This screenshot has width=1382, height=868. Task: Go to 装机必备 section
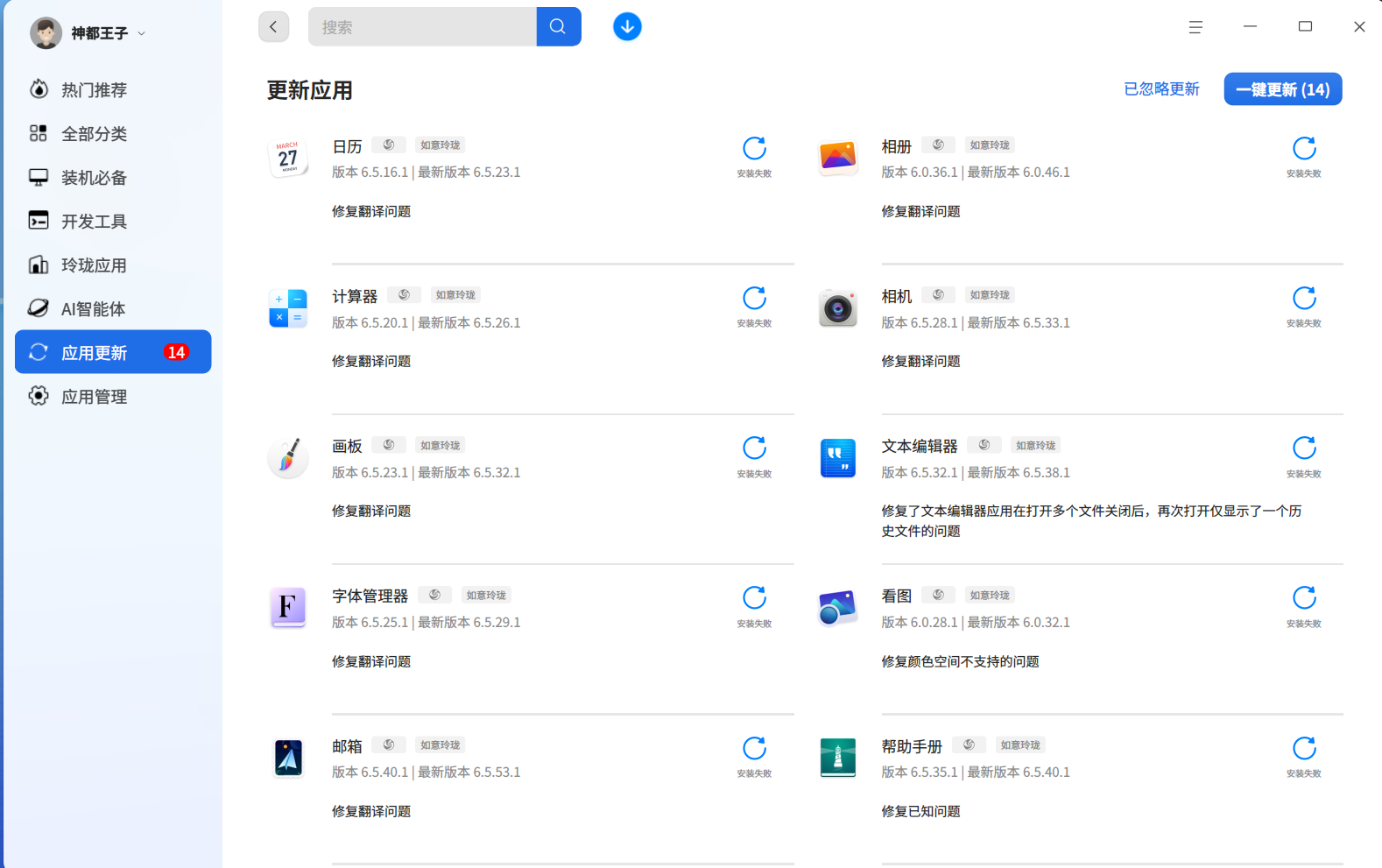click(x=113, y=177)
